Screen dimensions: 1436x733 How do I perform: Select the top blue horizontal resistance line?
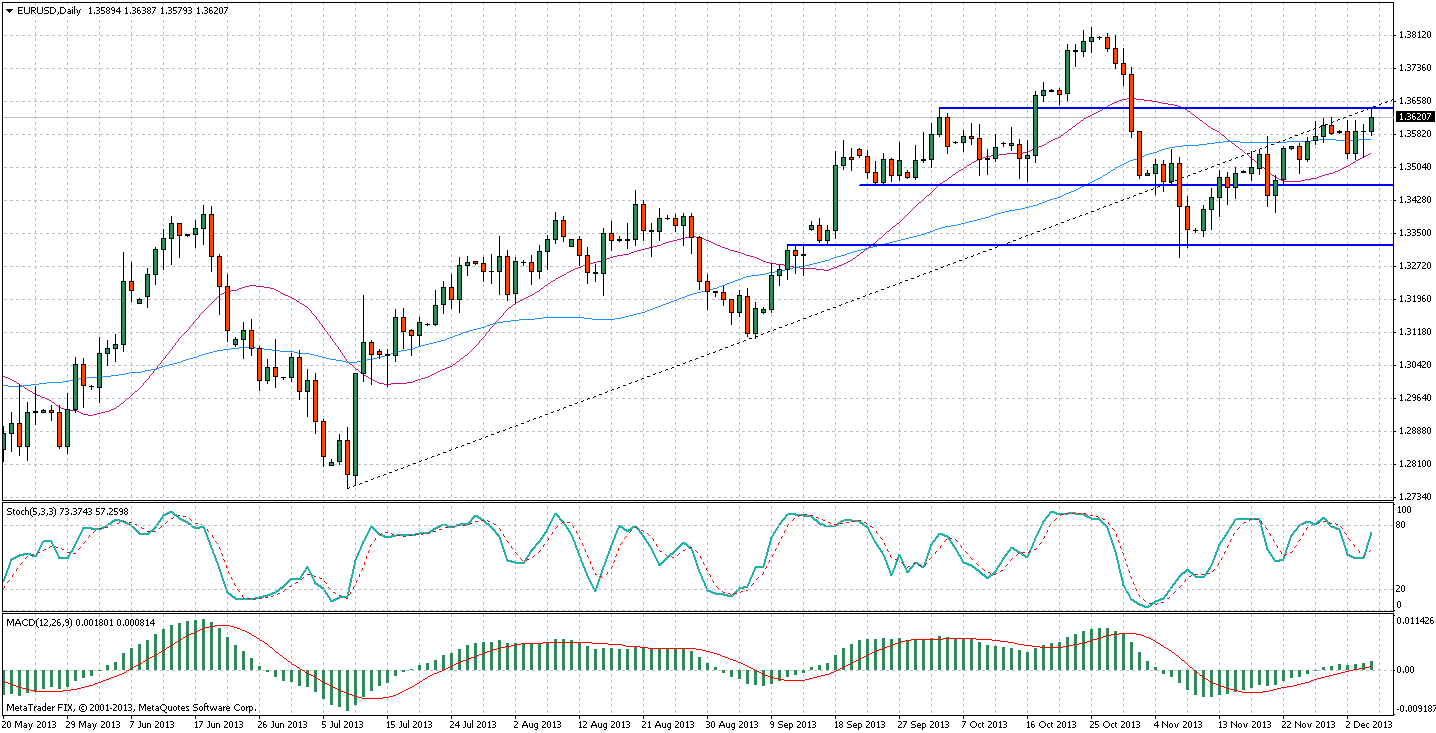click(1150, 108)
